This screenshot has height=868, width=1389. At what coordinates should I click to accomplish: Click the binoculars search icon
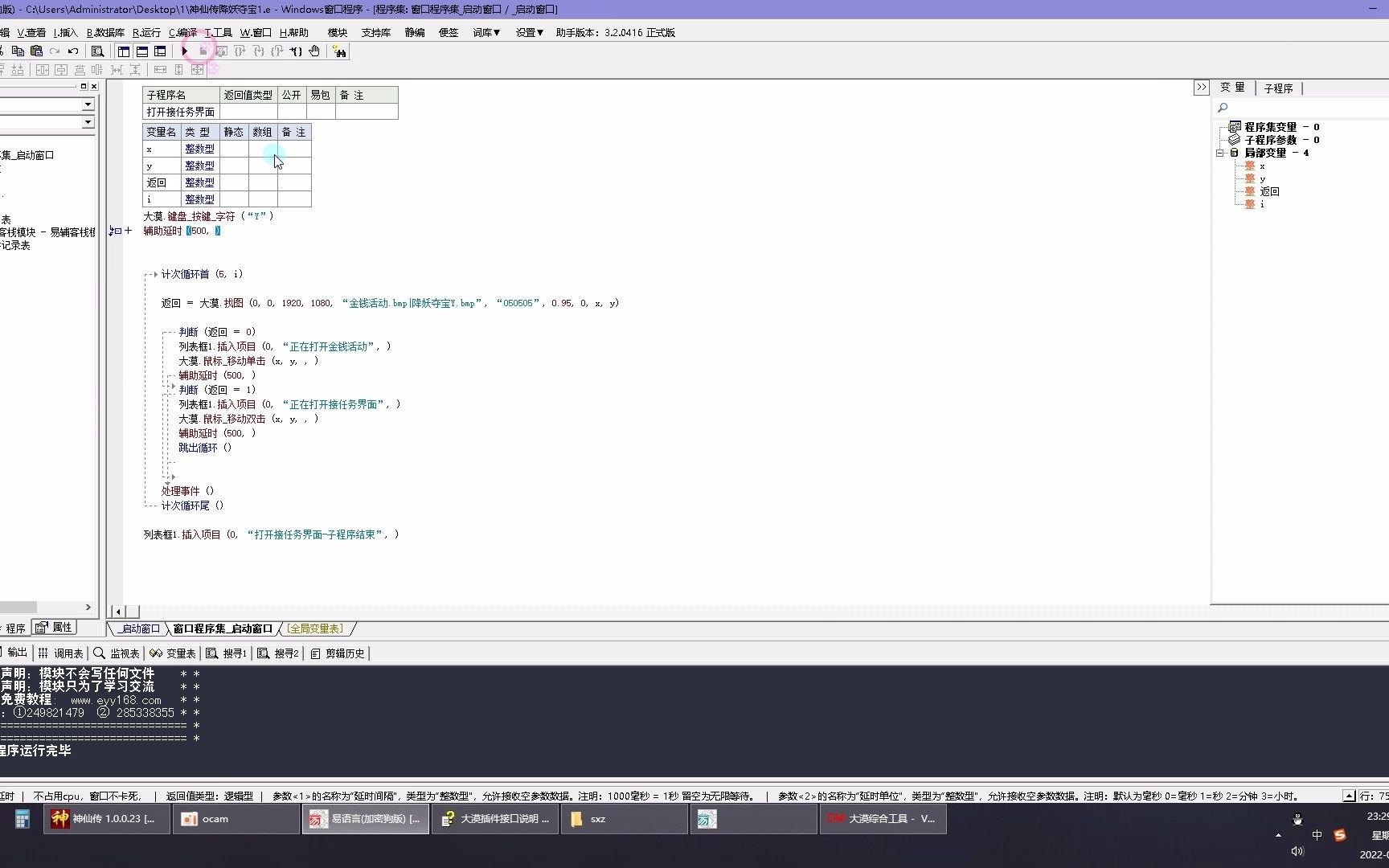[340, 51]
